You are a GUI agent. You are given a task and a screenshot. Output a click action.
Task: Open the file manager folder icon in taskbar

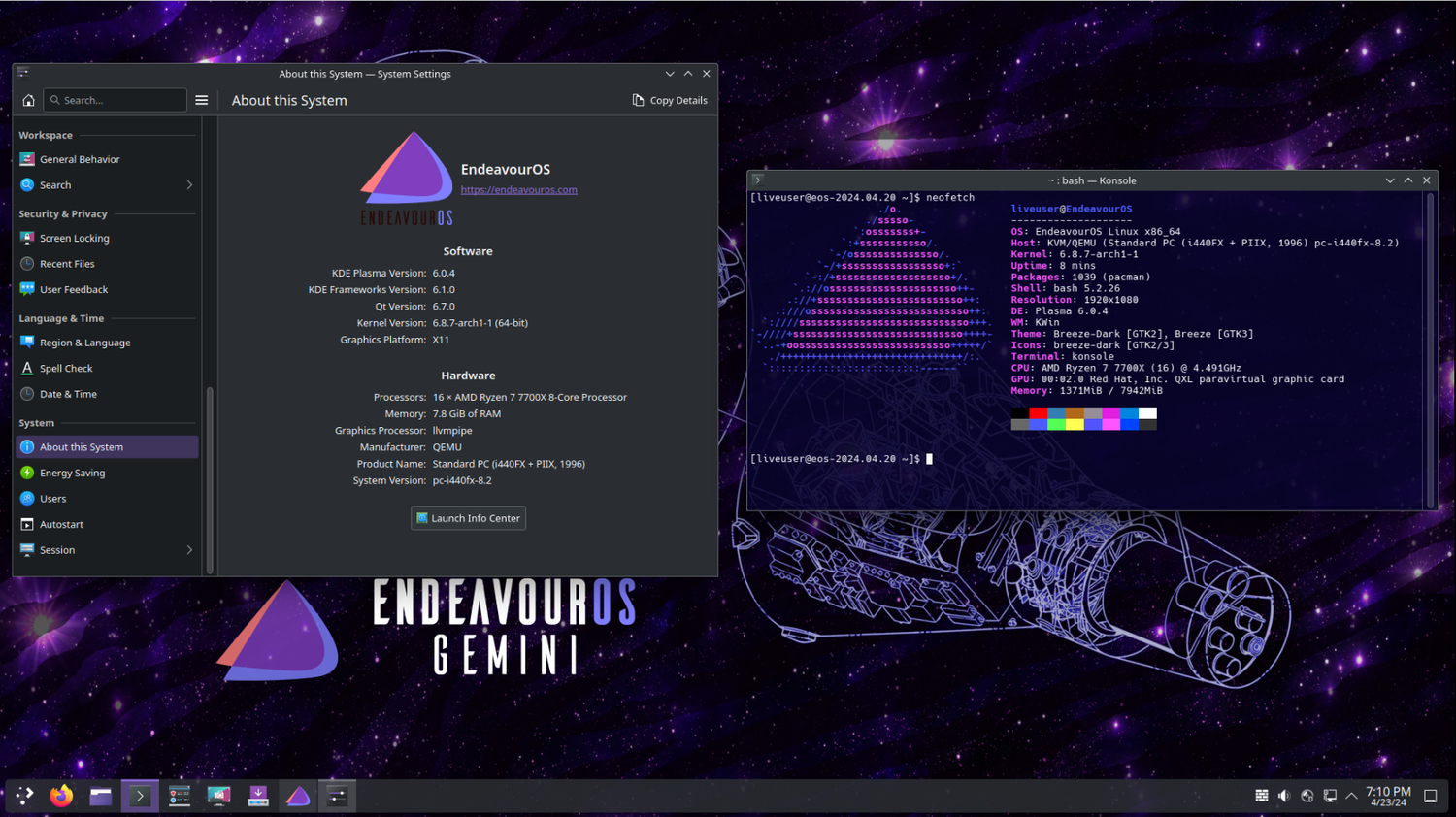(101, 796)
